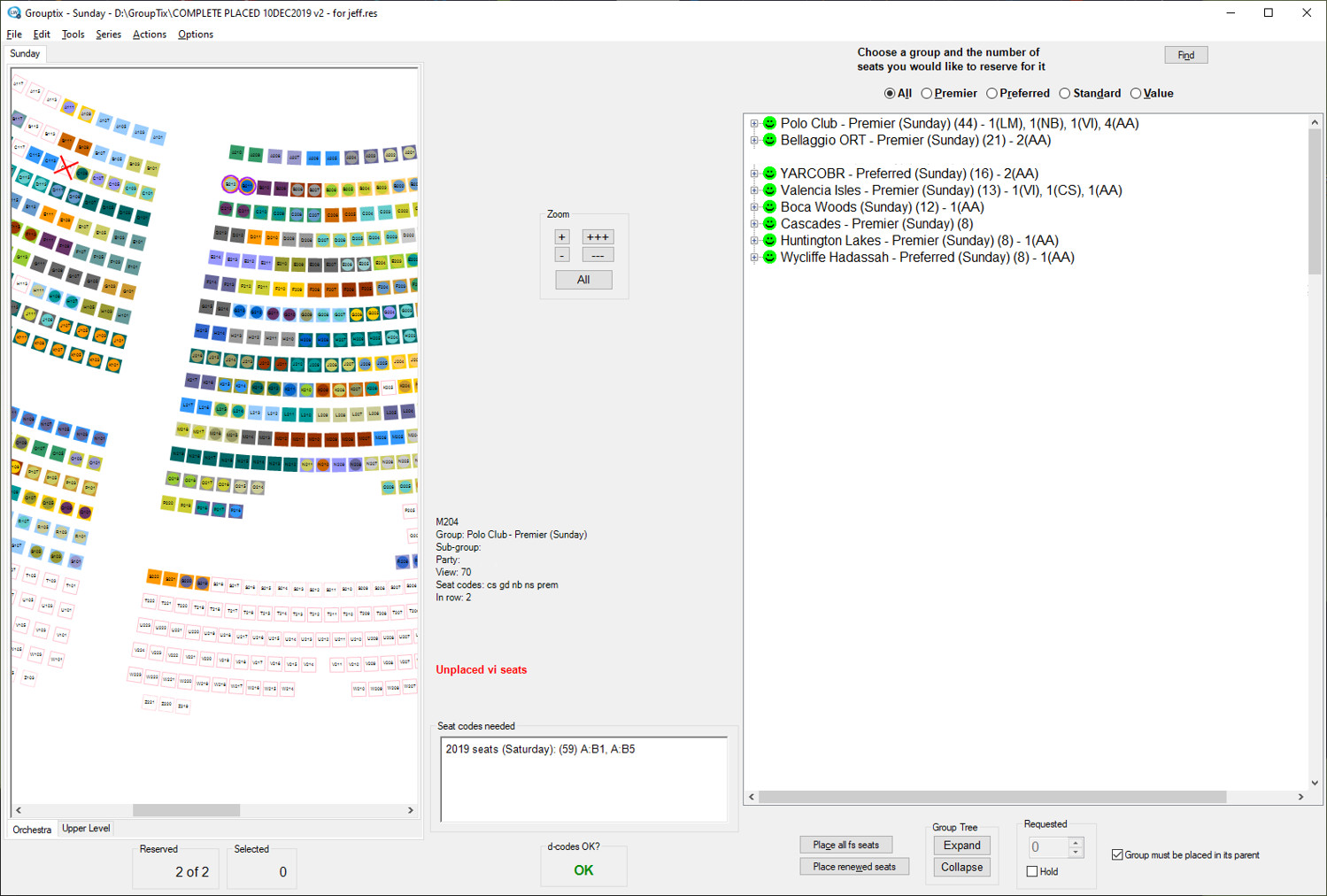Click the zoom out minus icon
The image size is (1327, 896).
click(x=561, y=254)
